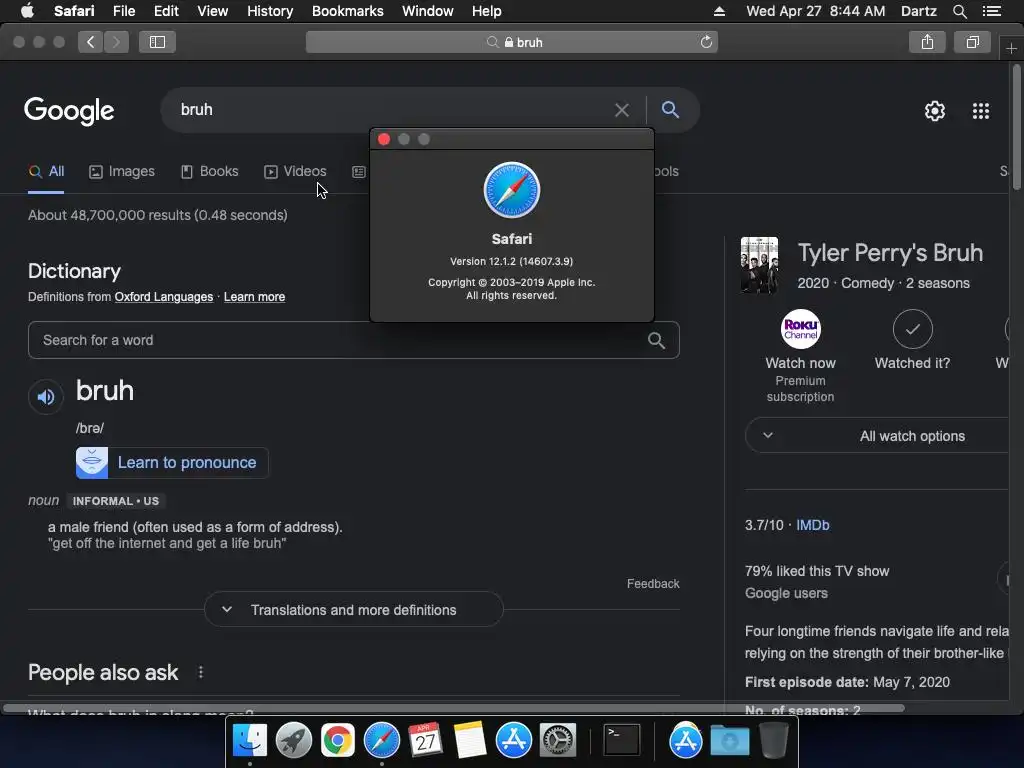The width and height of the screenshot is (1024, 768).
Task: Show all tabs overview icon
Action: click(972, 42)
